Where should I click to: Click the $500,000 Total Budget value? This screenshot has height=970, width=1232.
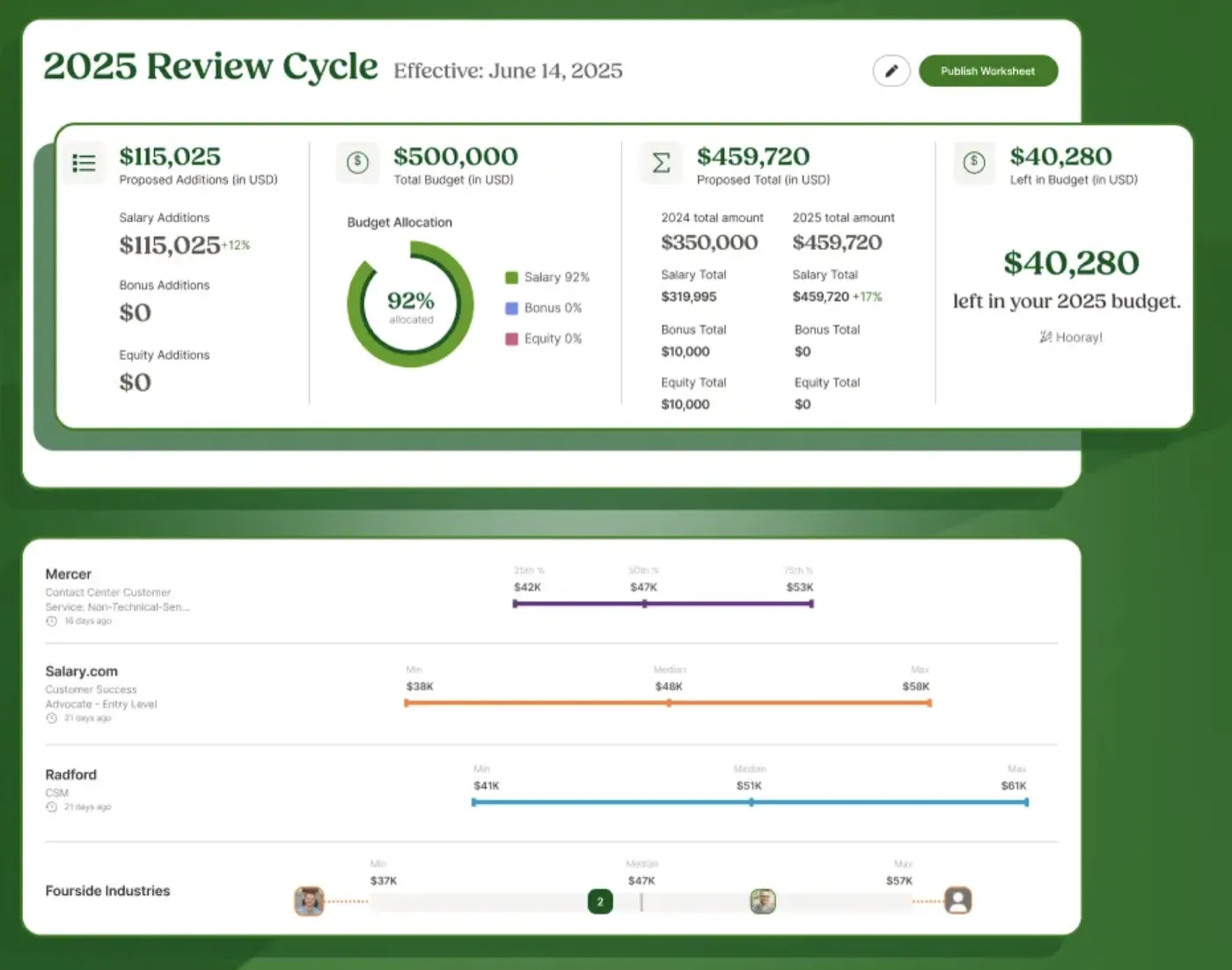(x=456, y=156)
